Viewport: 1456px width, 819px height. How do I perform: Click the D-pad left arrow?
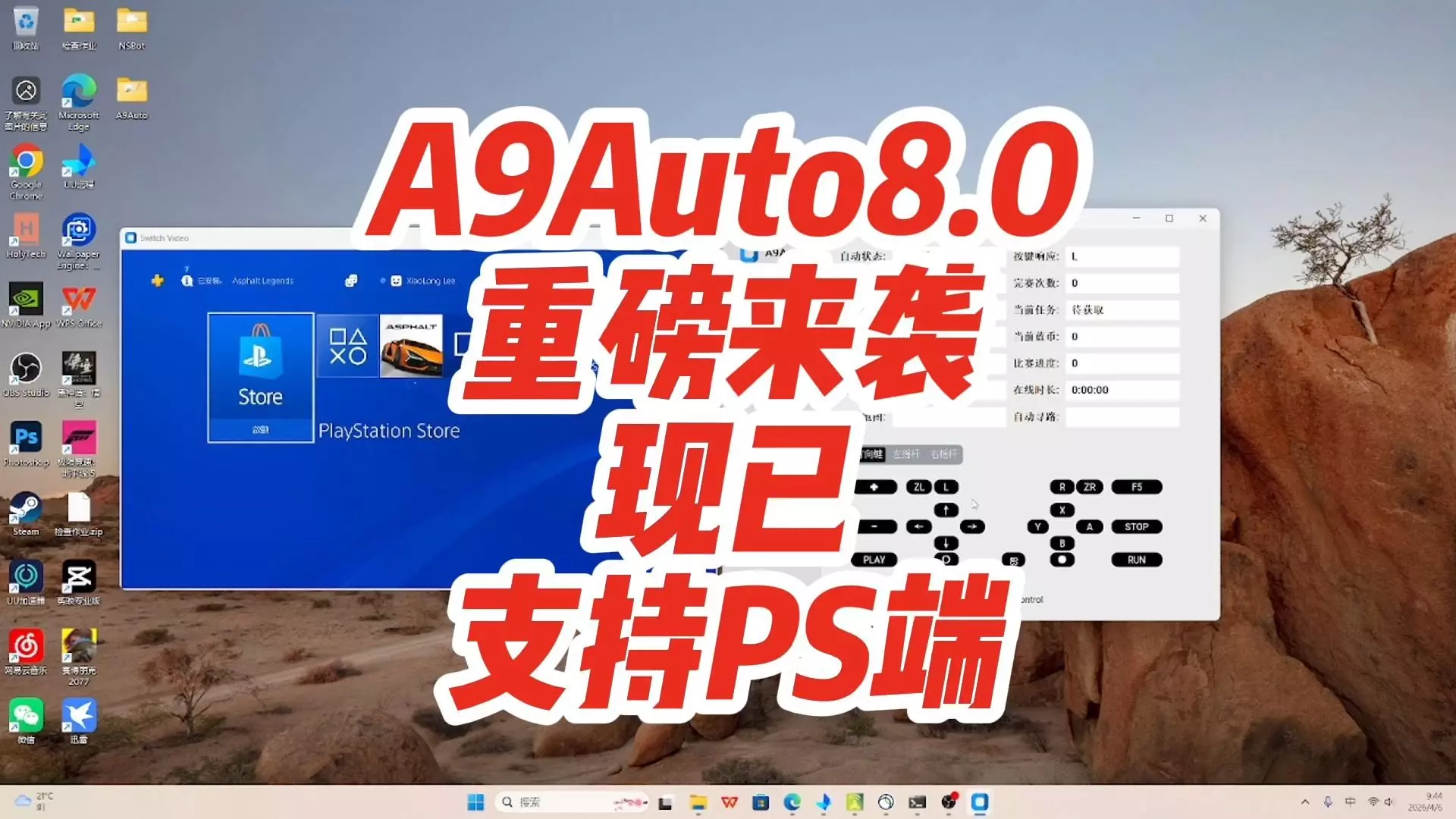coord(919,526)
